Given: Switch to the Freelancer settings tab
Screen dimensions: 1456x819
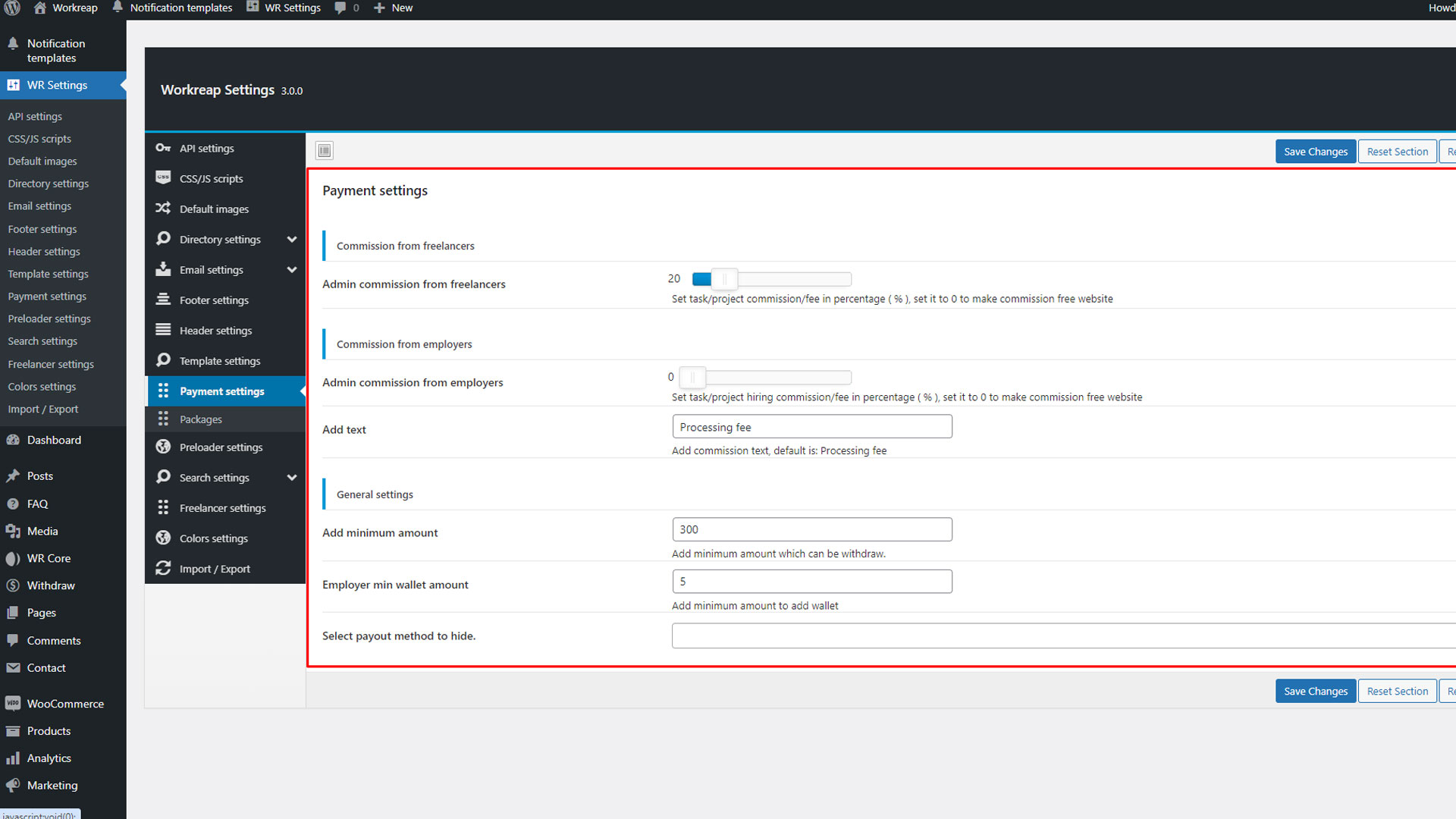Looking at the screenshot, I should point(222,508).
